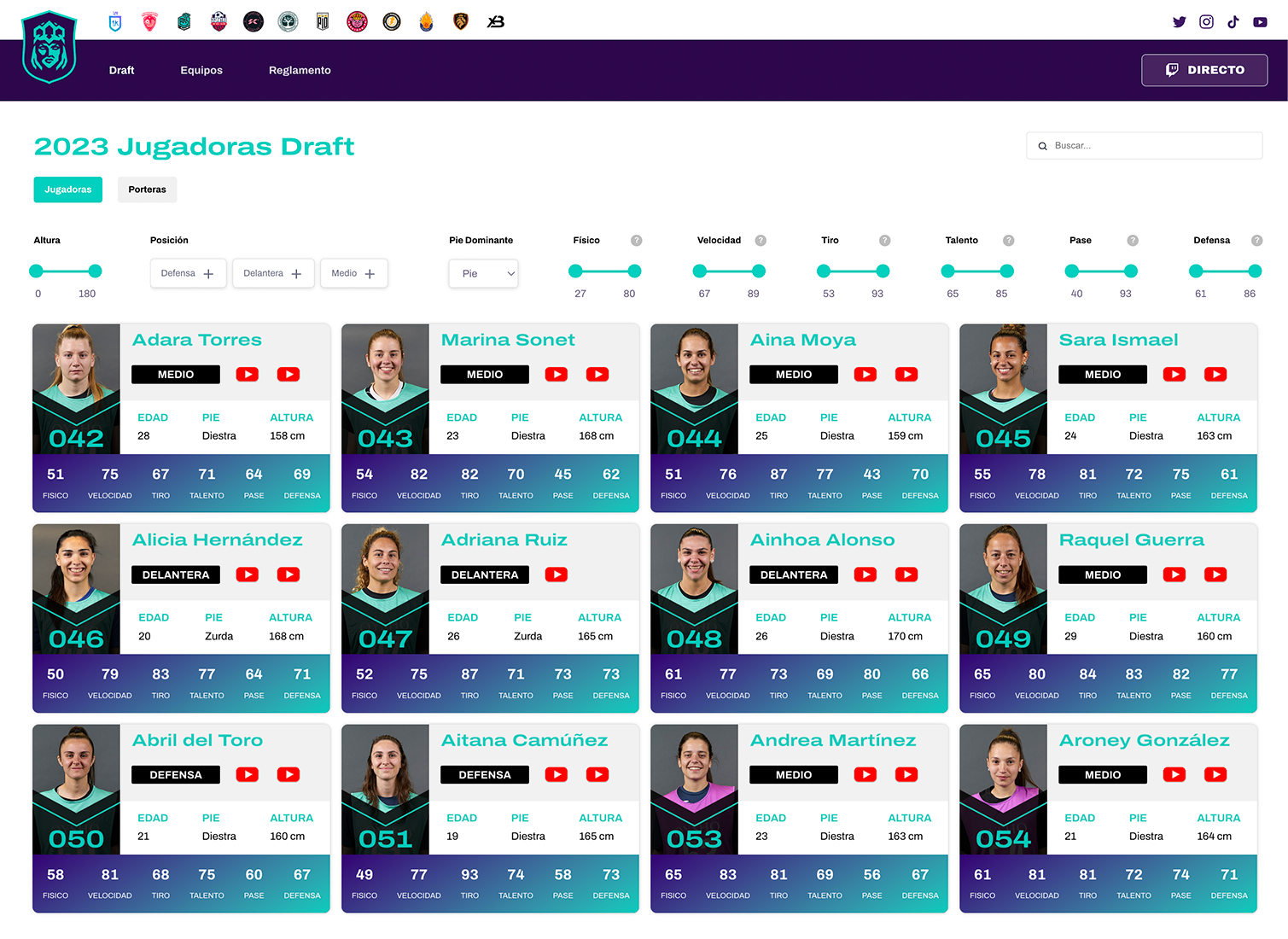This screenshot has height=939, width=1288.
Task: Play Abril del Toro first YouTube video
Action: (x=248, y=774)
